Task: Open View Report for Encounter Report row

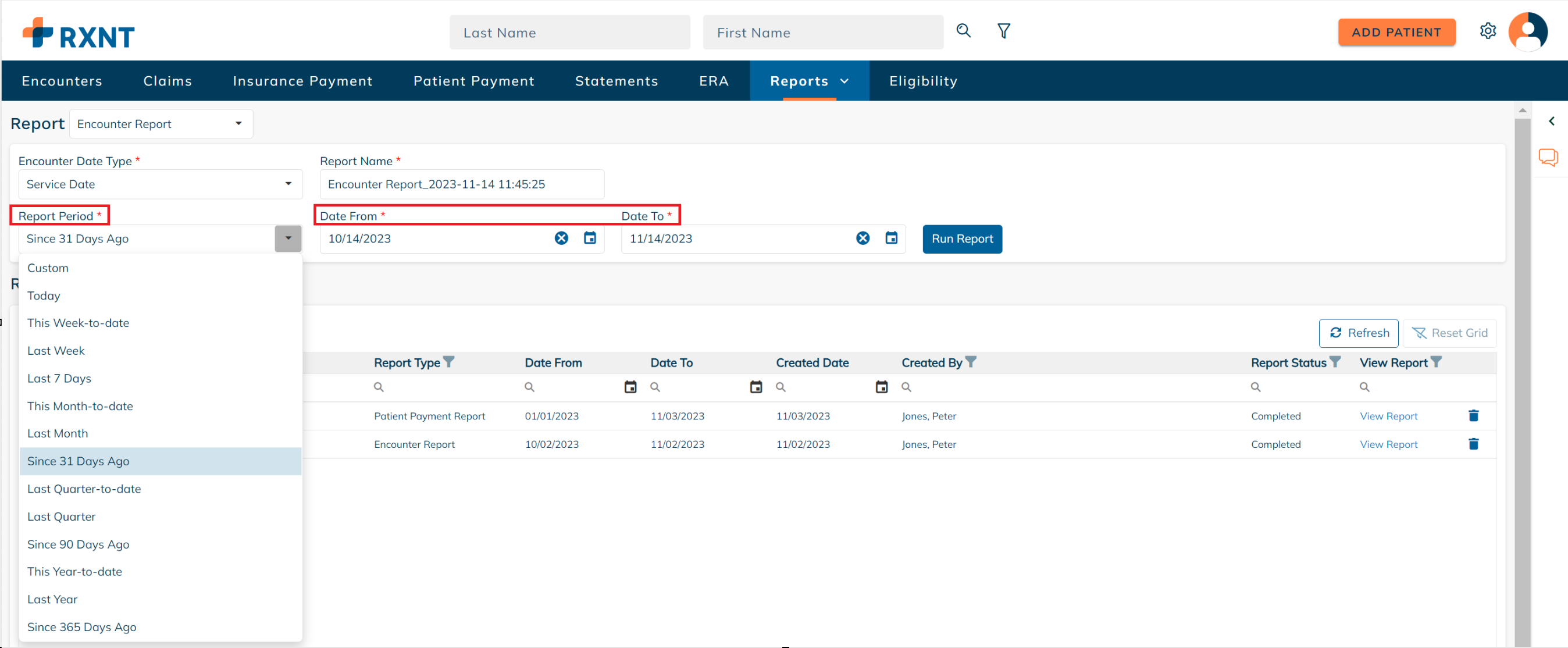Action: (x=1388, y=444)
